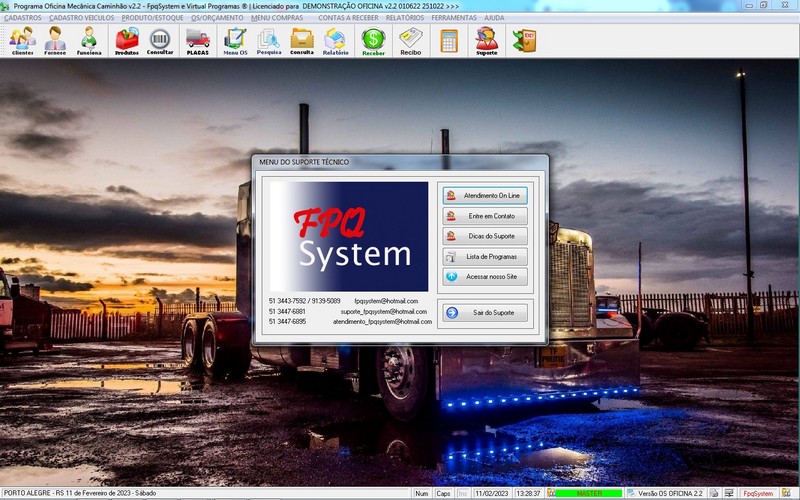This screenshot has height=500, width=800.
Task: Click the network computer icon in status bar
Action: click(x=729, y=493)
